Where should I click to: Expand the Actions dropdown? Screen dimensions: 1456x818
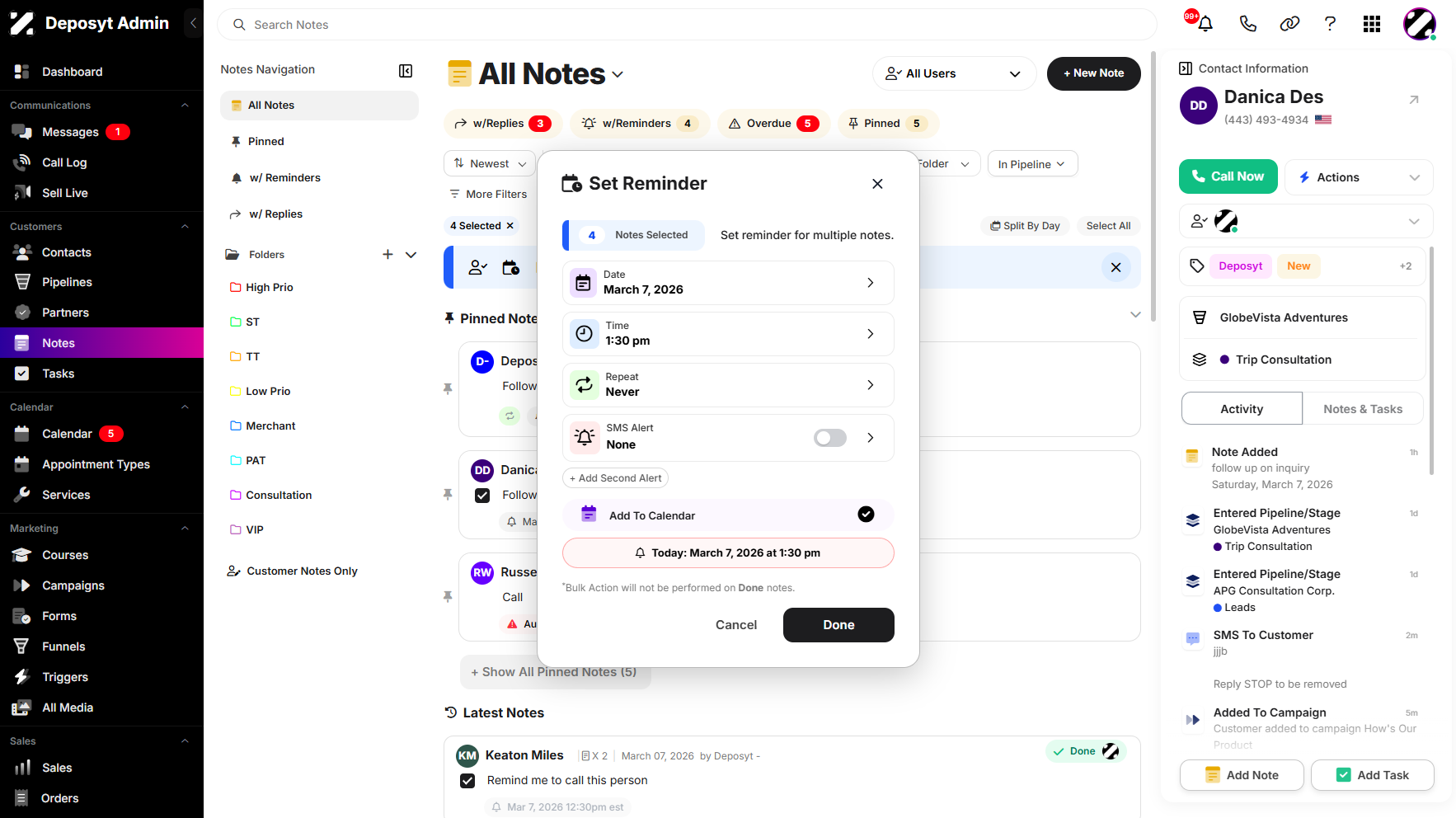[x=1358, y=177]
